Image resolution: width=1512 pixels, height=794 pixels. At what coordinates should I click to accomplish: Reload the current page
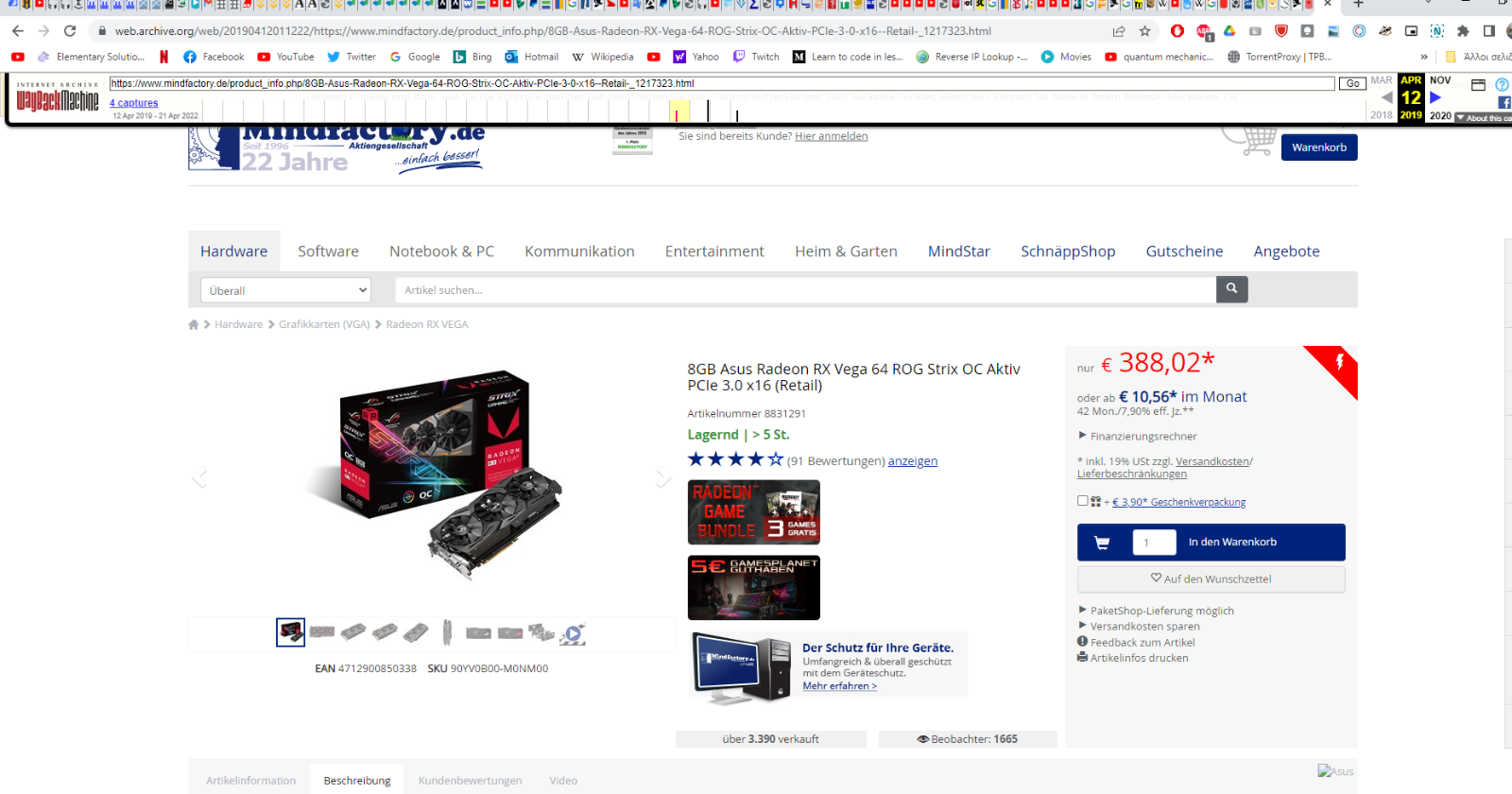(x=70, y=31)
